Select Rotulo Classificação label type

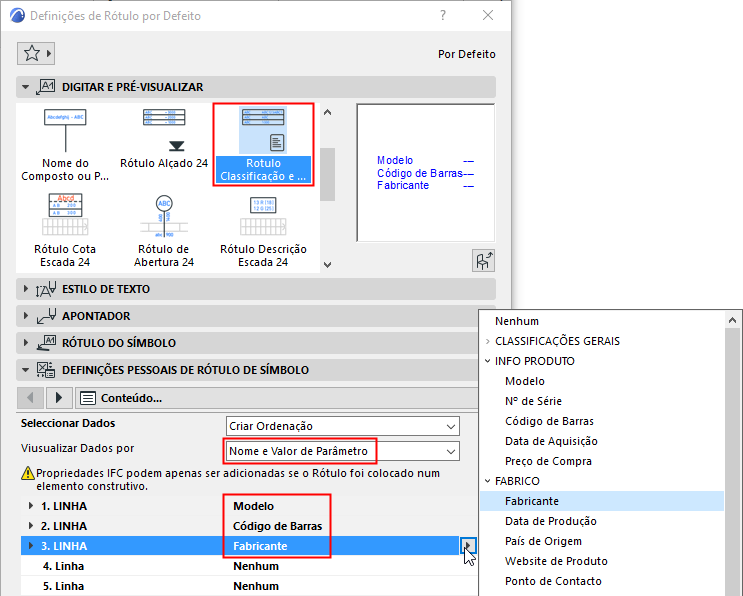click(263, 144)
